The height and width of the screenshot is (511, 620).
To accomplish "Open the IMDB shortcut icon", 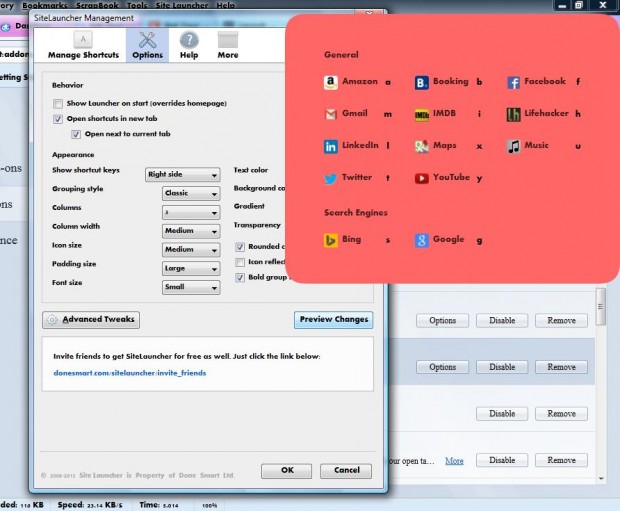I will point(422,115).
